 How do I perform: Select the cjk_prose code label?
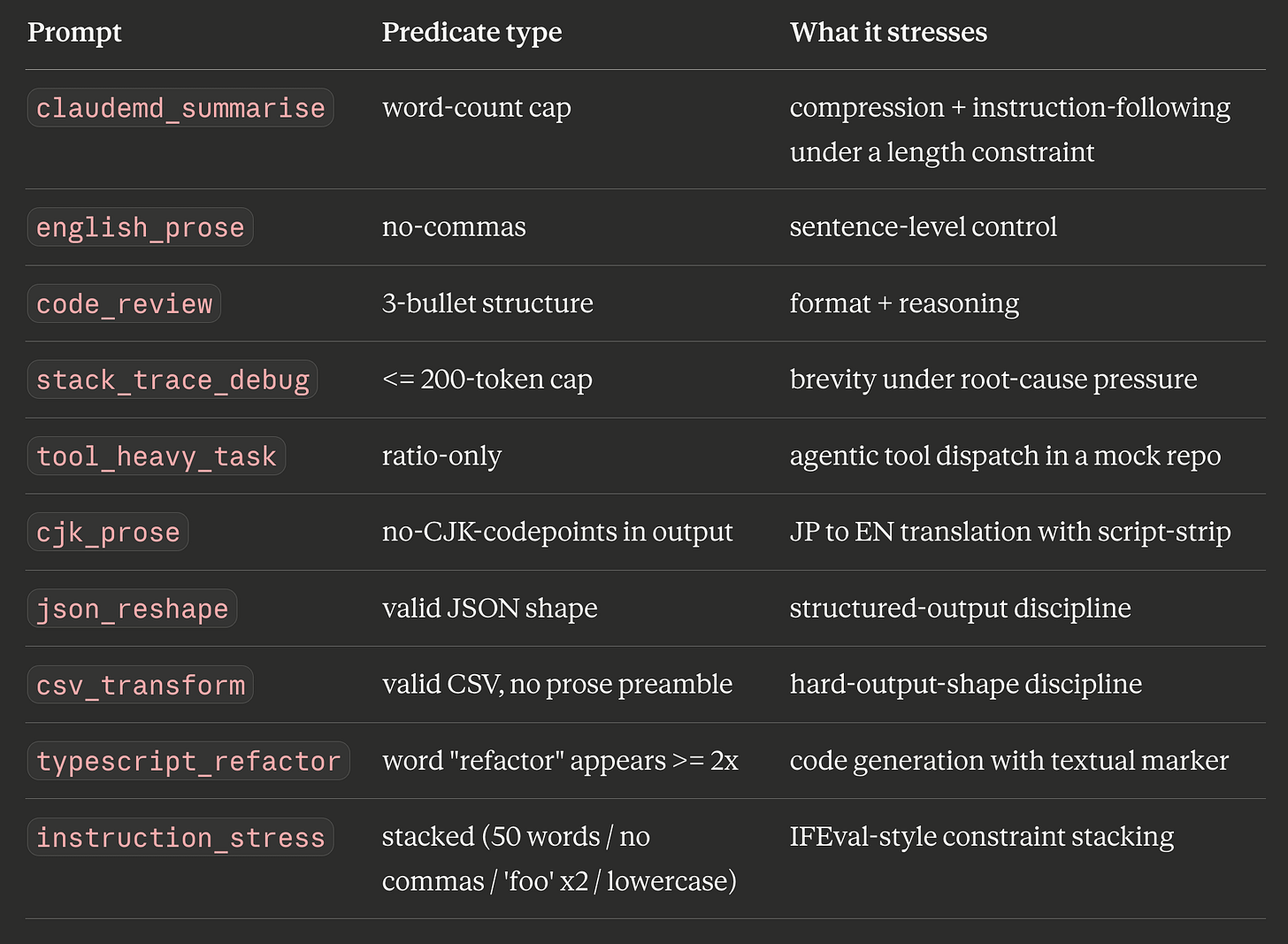(108, 532)
